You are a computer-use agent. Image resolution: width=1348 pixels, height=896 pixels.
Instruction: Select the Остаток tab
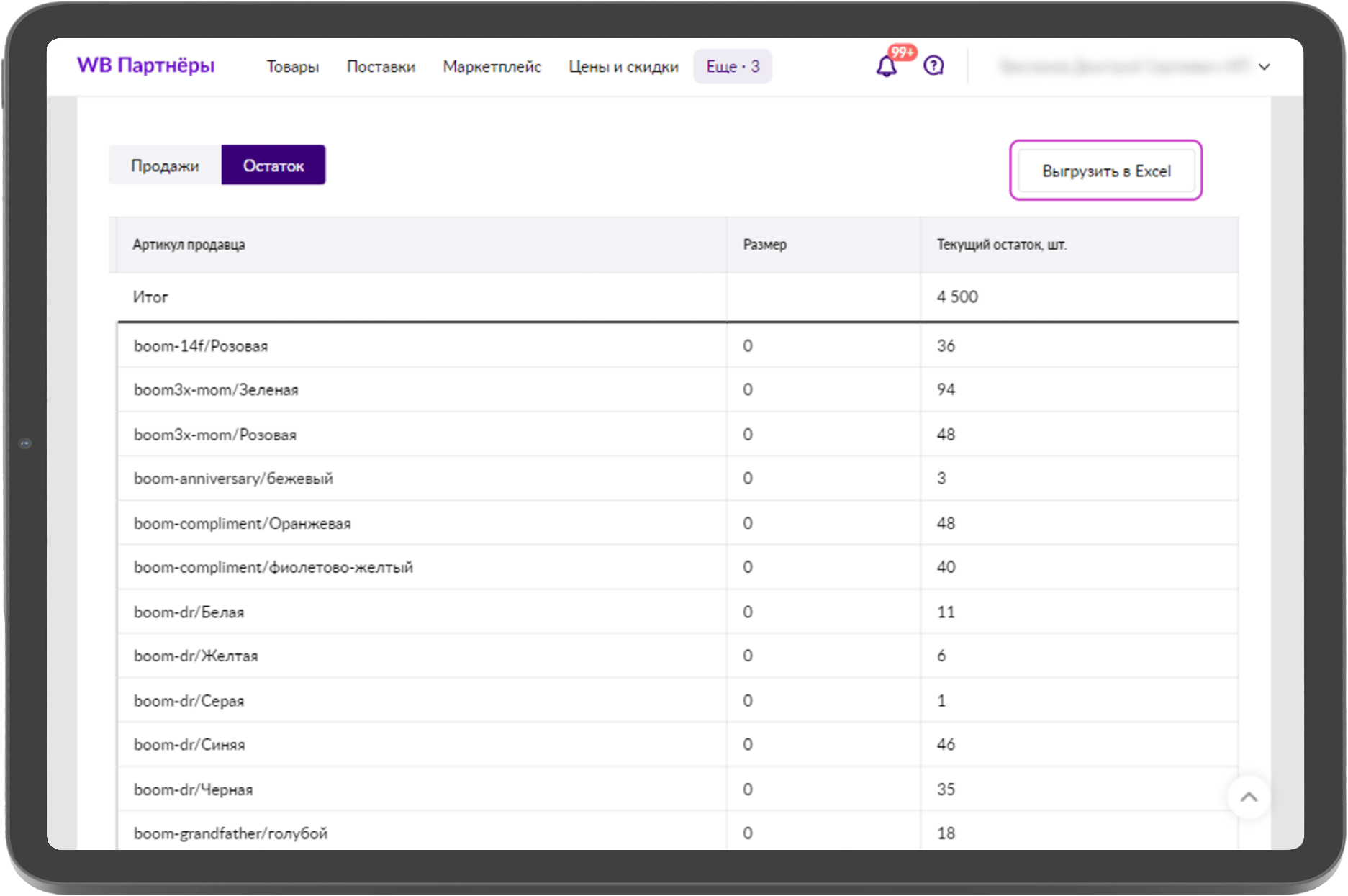(273, 165)
